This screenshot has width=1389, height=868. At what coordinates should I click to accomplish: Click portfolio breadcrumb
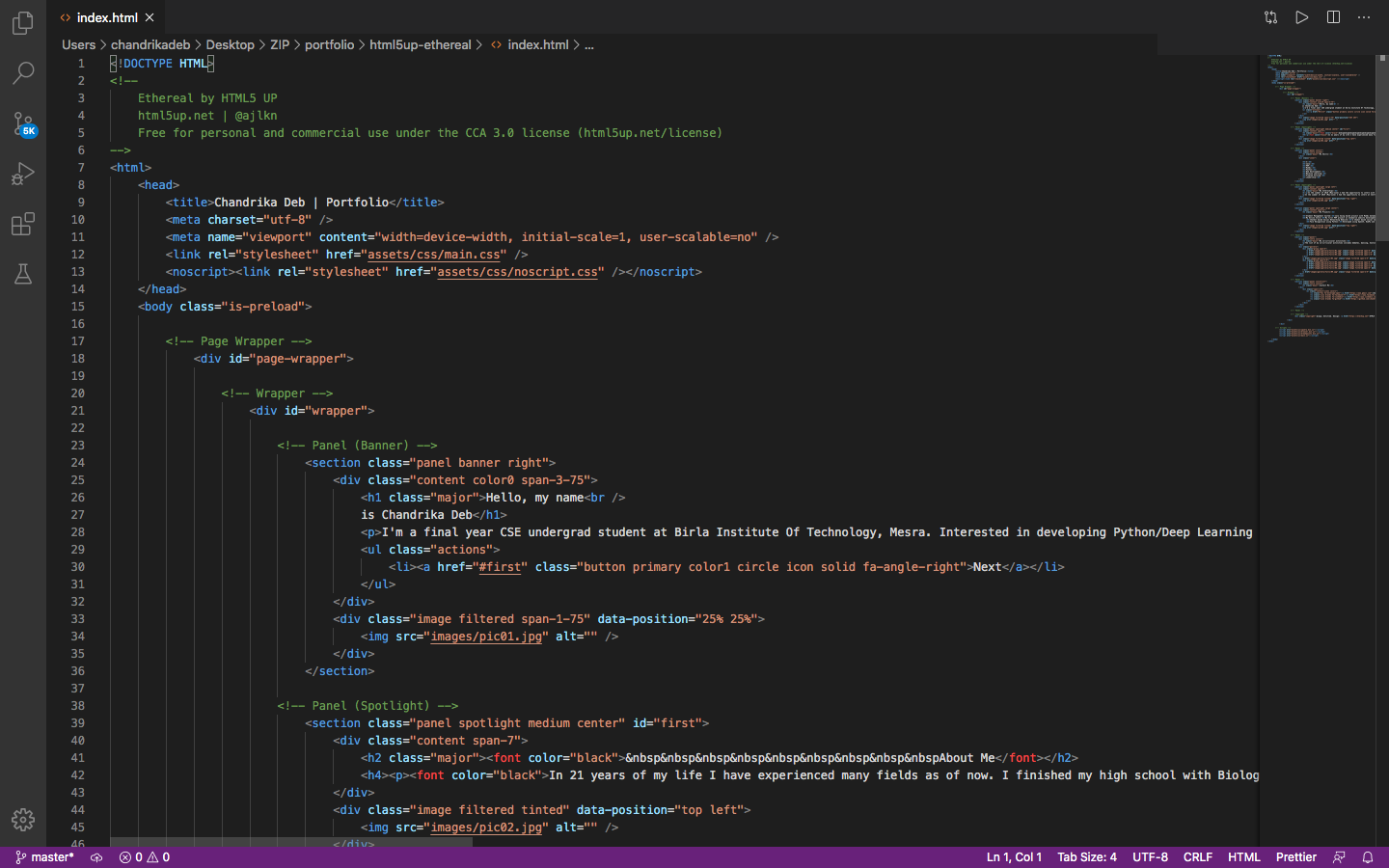click(x=330, y=44)
